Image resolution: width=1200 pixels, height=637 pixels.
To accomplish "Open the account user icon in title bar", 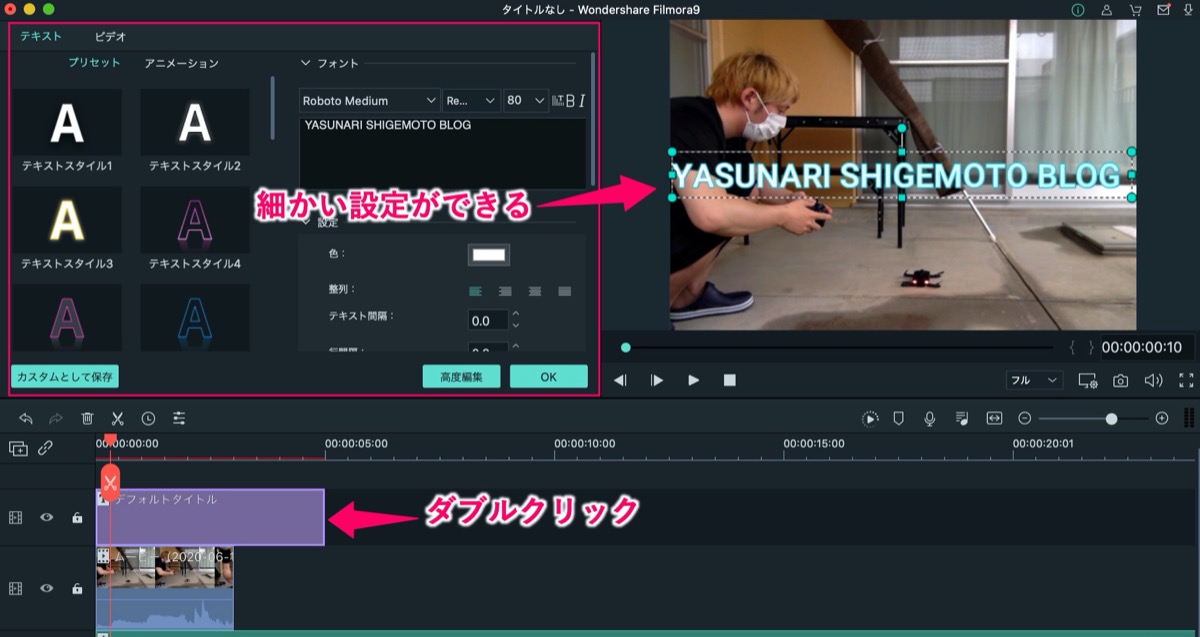I will [x=1106, y=10].
